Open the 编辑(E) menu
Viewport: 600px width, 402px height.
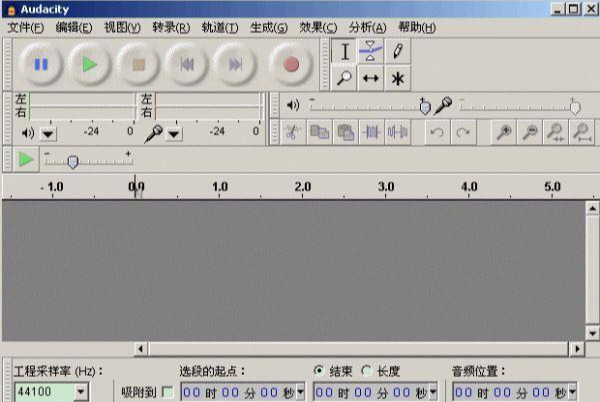click(x=74, y=28)
